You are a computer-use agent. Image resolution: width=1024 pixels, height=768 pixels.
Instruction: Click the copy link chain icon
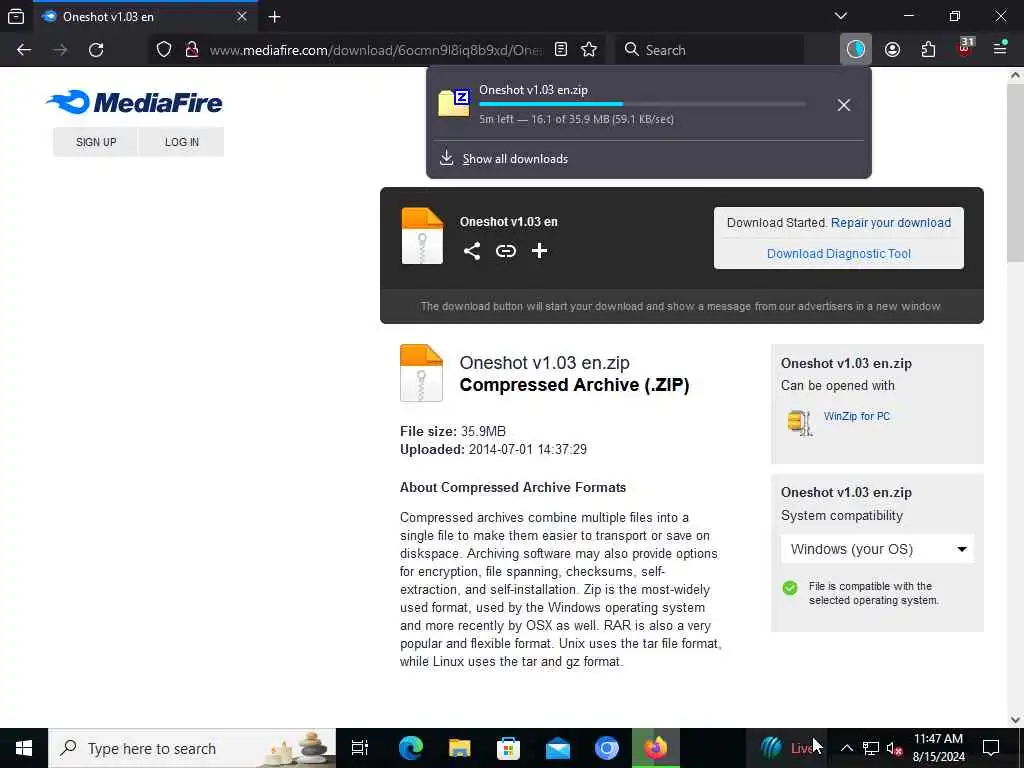point(505,251)
